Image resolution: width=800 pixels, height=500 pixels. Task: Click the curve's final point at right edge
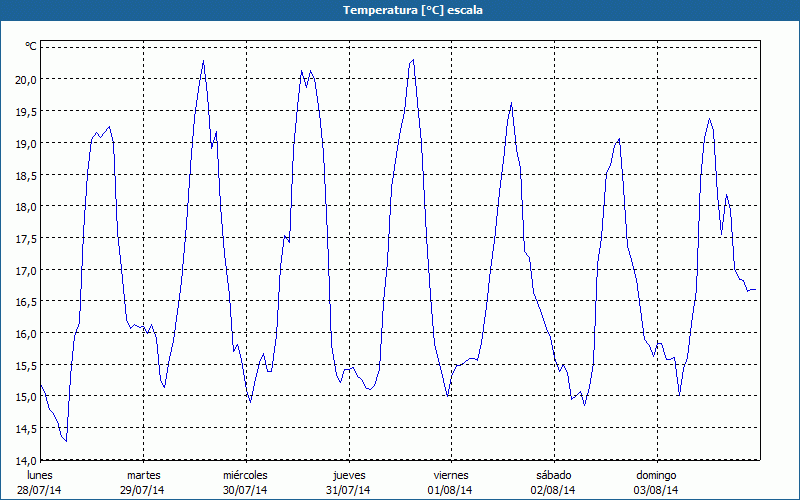pos(756,290)
